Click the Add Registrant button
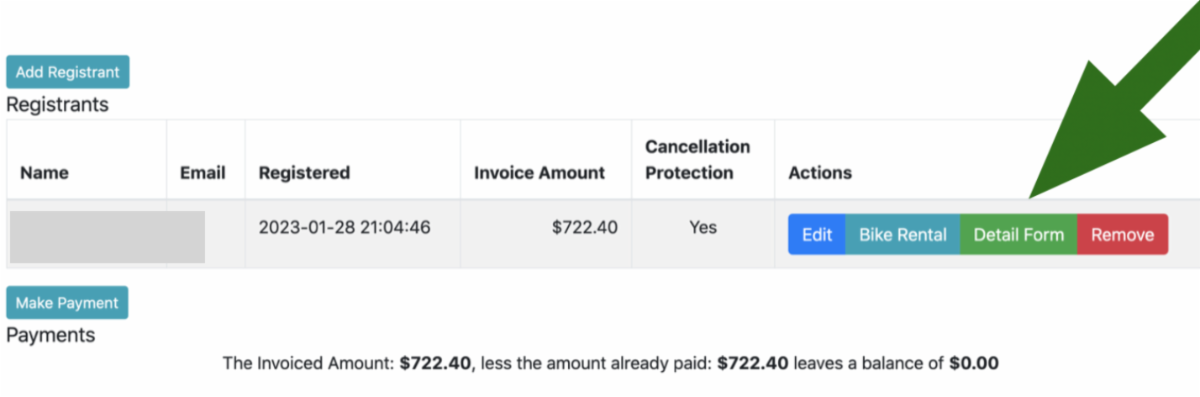The width and height of the screenshot is (1200, 397). tap(67, 72)
